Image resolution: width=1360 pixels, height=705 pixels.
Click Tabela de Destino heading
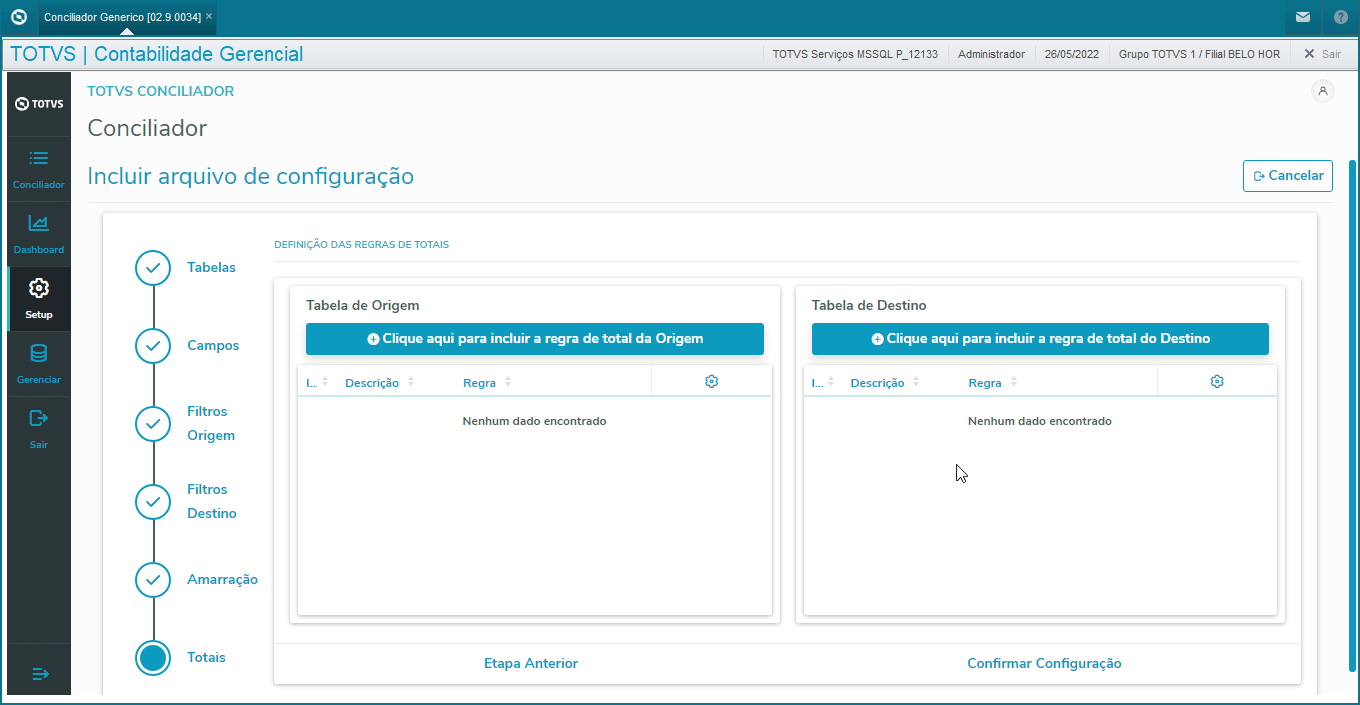pyautogui.click(x=869, y=305)
